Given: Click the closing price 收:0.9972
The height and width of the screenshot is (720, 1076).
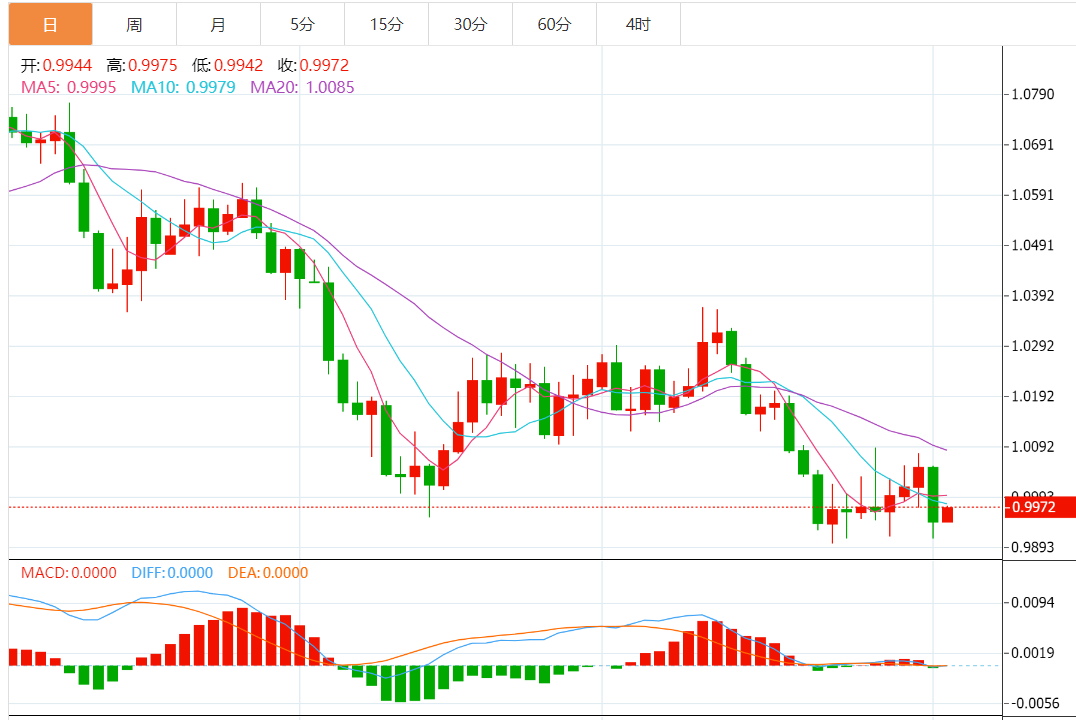Looking at the screenshot, I should point(314,65).
